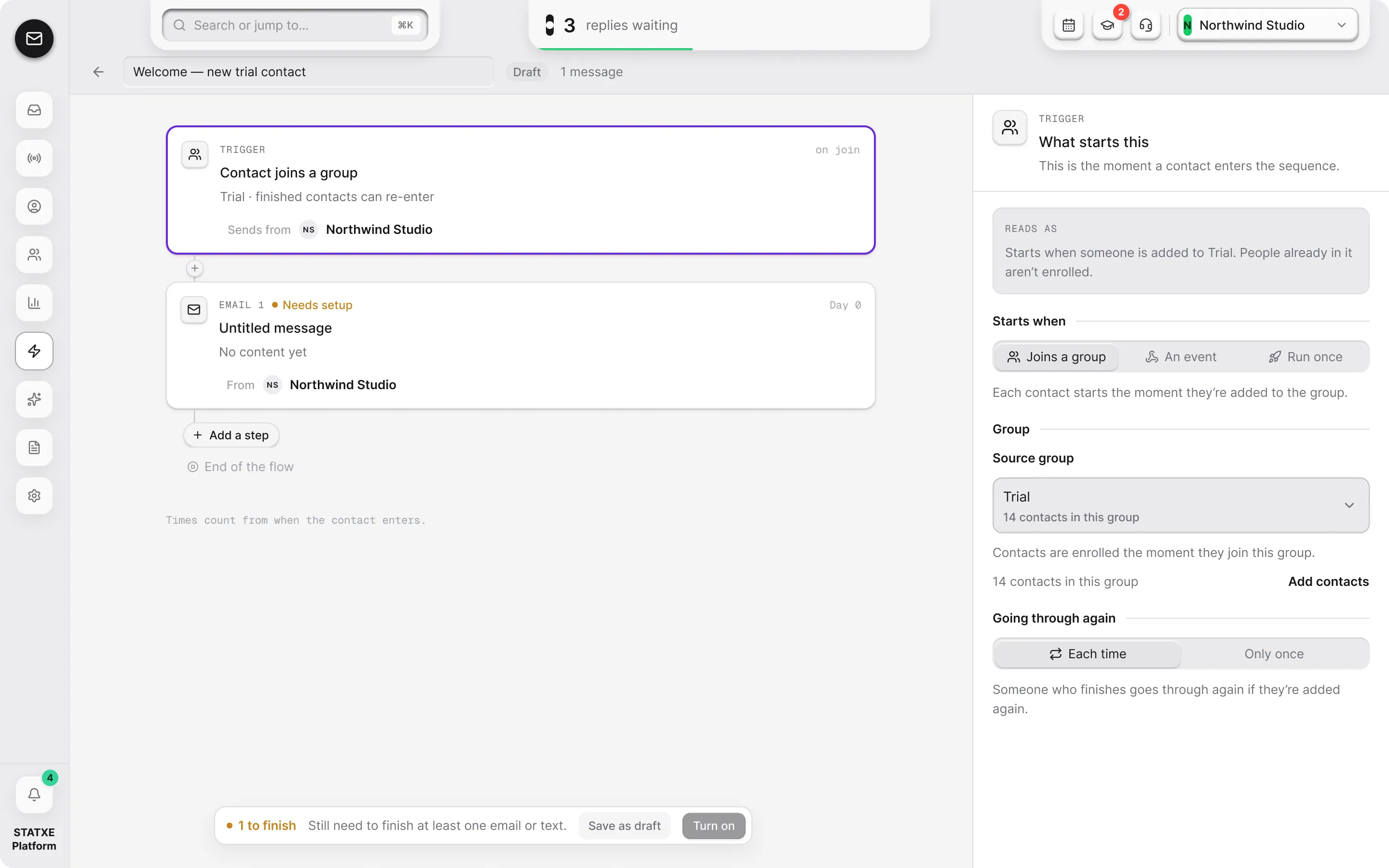Focus the Search or jump to field
Viewport: 1389px width, 868px height.
coord(295,25)
